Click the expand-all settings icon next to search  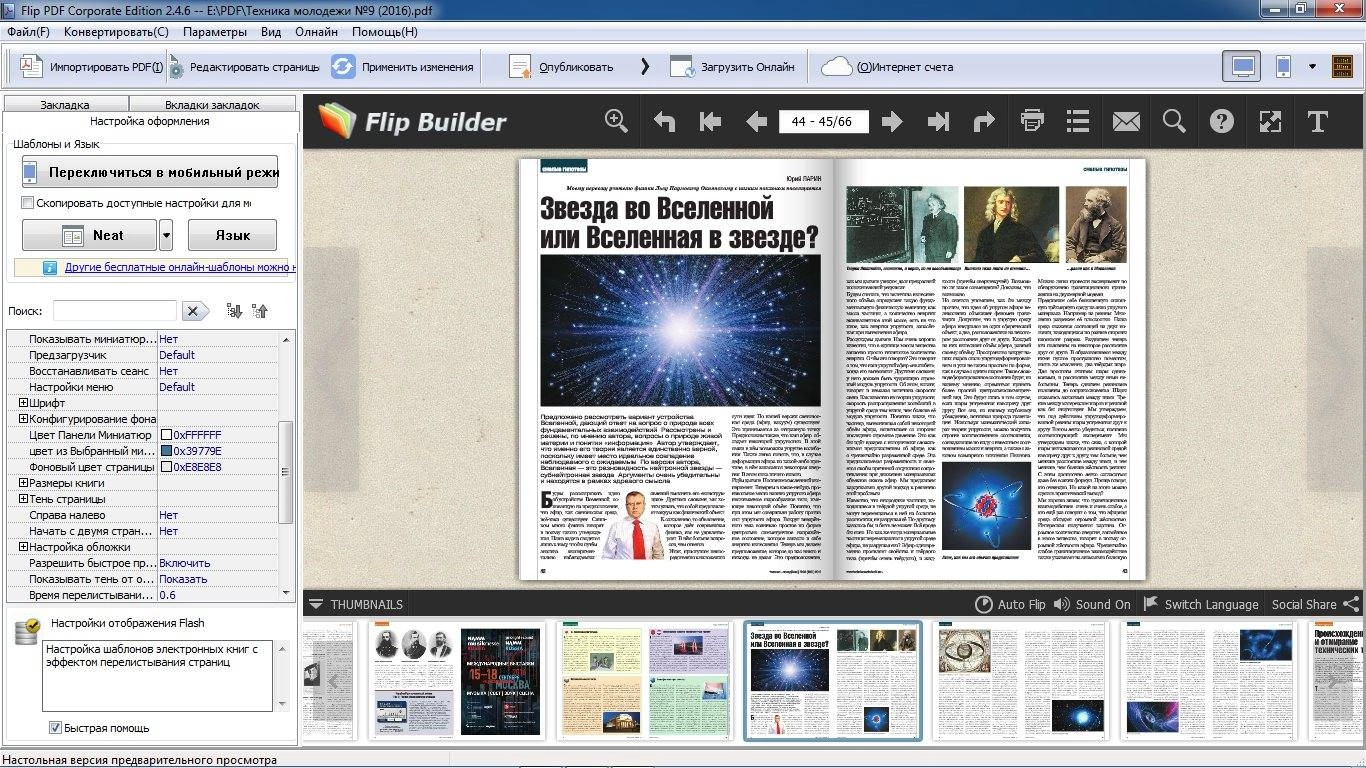(x=234, y=311)
